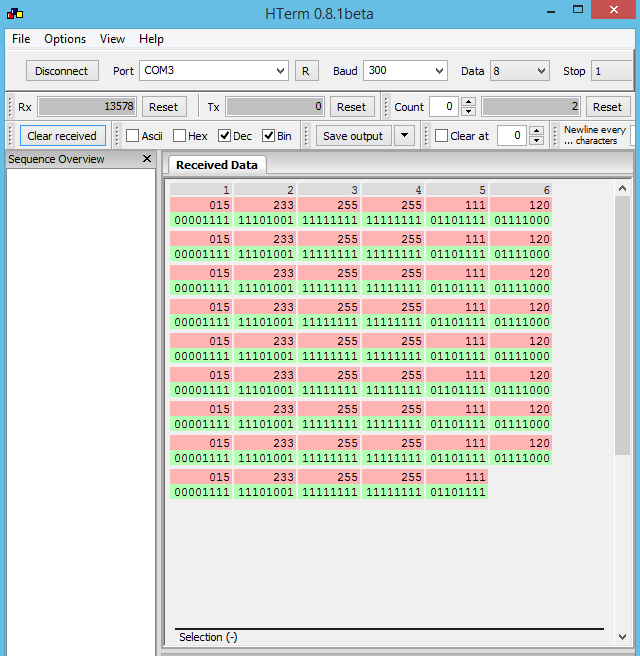Click Clear received button
The height and width of the screenshot is (656, 640).
[x=63, y=136]
